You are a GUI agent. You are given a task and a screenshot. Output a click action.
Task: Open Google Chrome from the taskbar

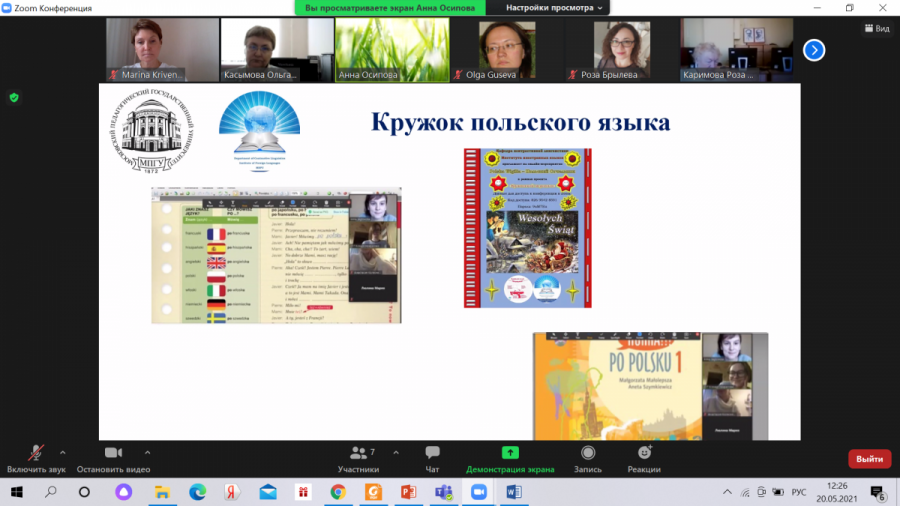coord(338,492)
